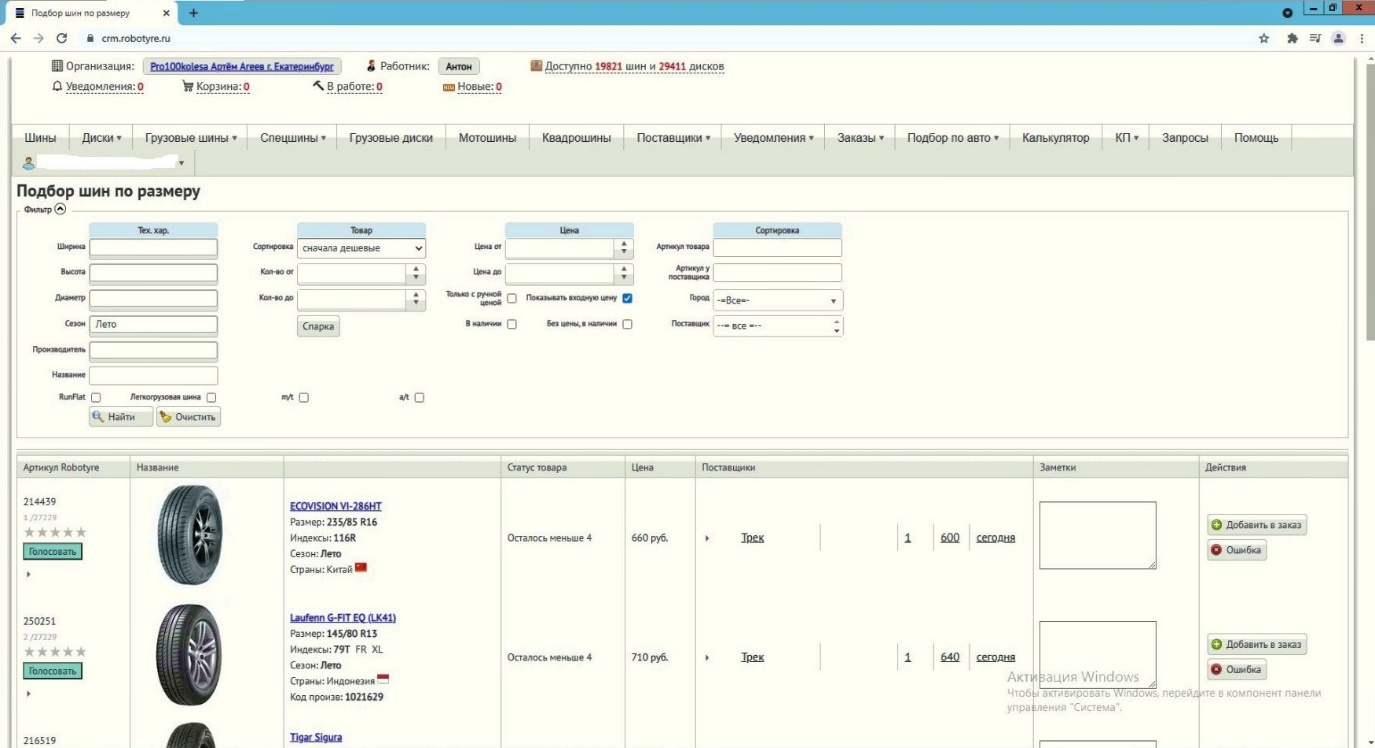The height and width of the screenshot is (748, 1375).
Task: Click the Очистить button
Action: tap(189, 416)
